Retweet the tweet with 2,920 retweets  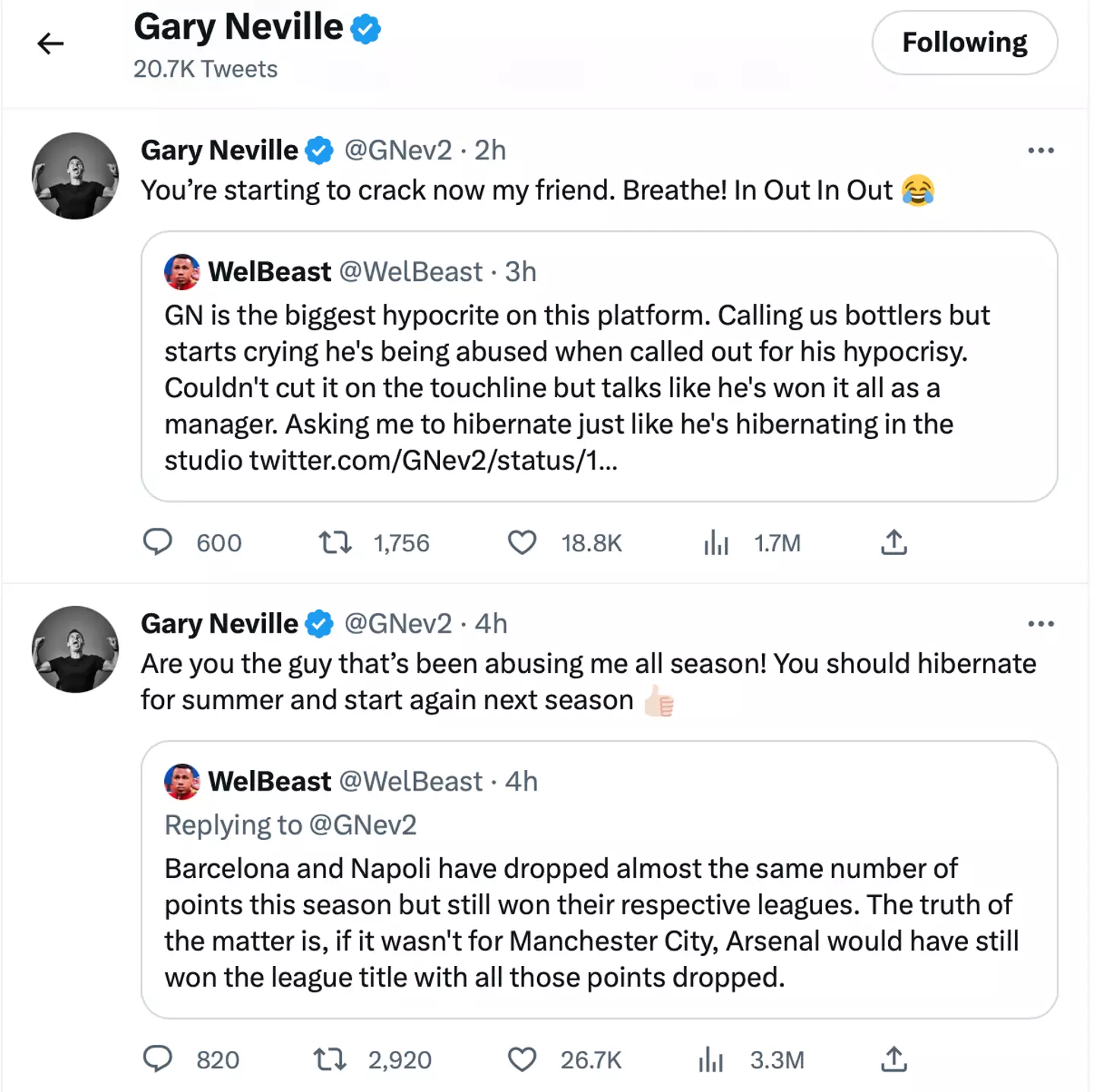[x=330, y=1059]
